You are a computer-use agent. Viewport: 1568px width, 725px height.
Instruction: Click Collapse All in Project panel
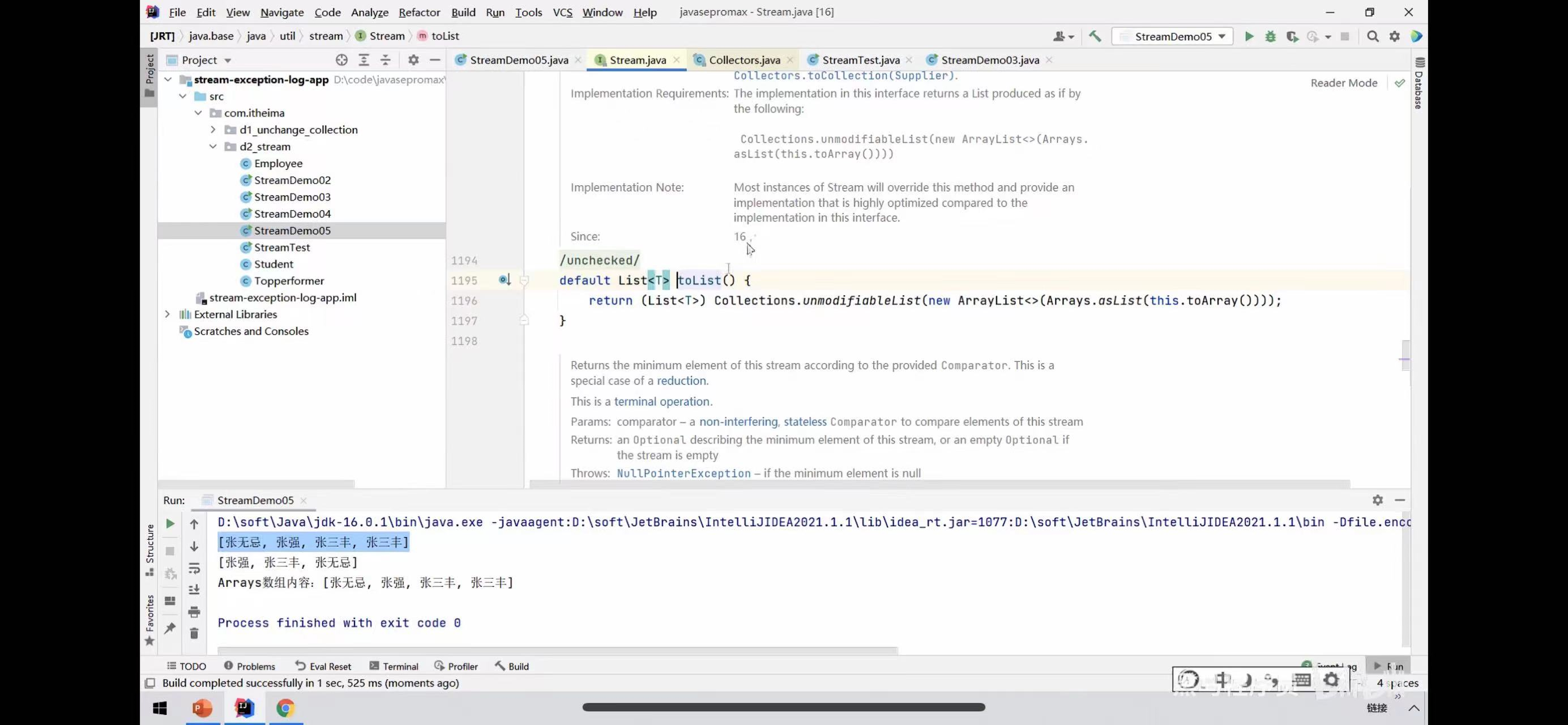click(385, 59)
